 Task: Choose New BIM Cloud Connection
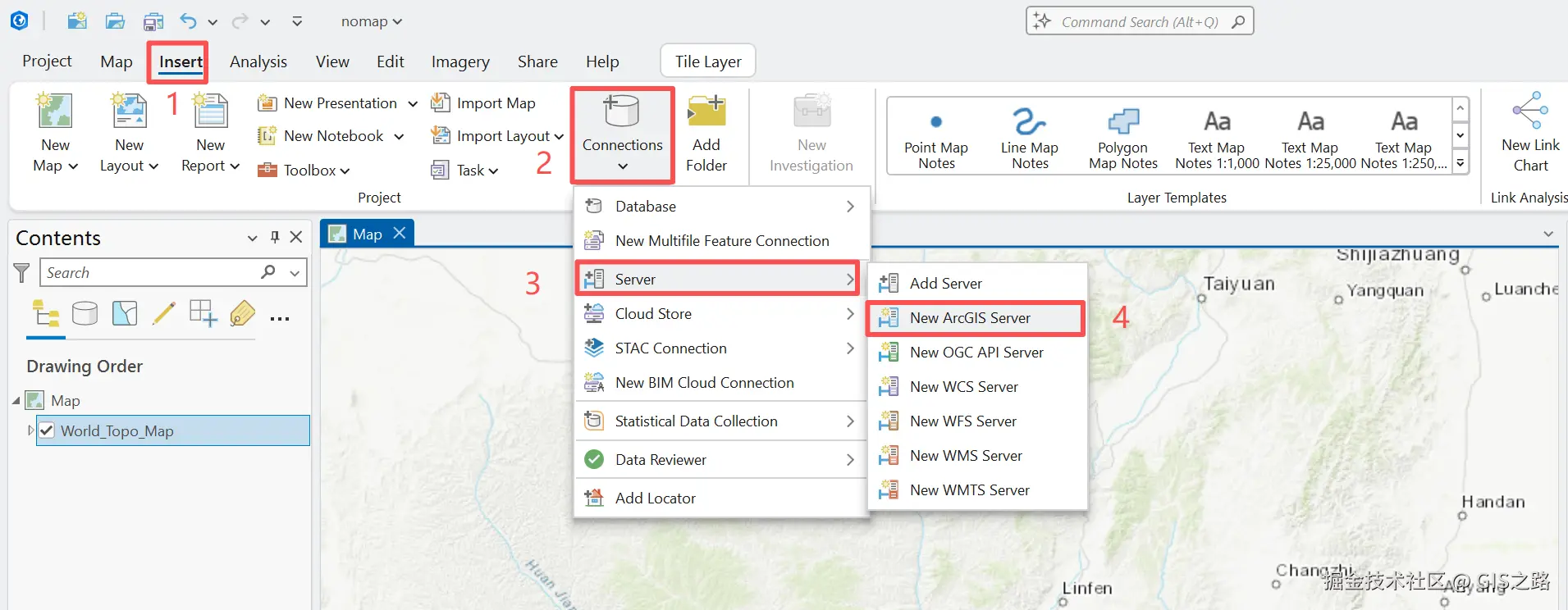click(720, 383)
